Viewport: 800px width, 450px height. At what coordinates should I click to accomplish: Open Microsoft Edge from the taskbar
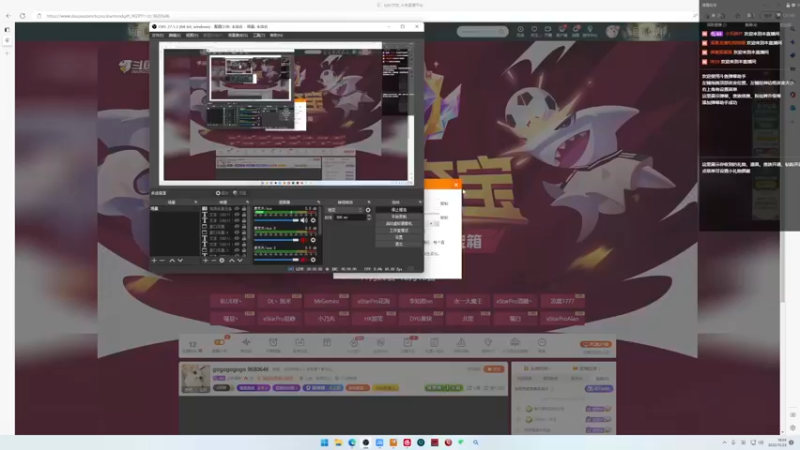352,442
